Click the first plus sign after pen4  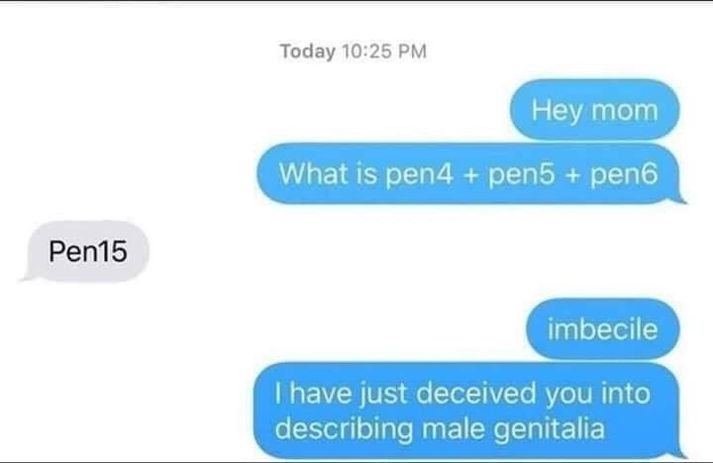click(x=470, y=175)
